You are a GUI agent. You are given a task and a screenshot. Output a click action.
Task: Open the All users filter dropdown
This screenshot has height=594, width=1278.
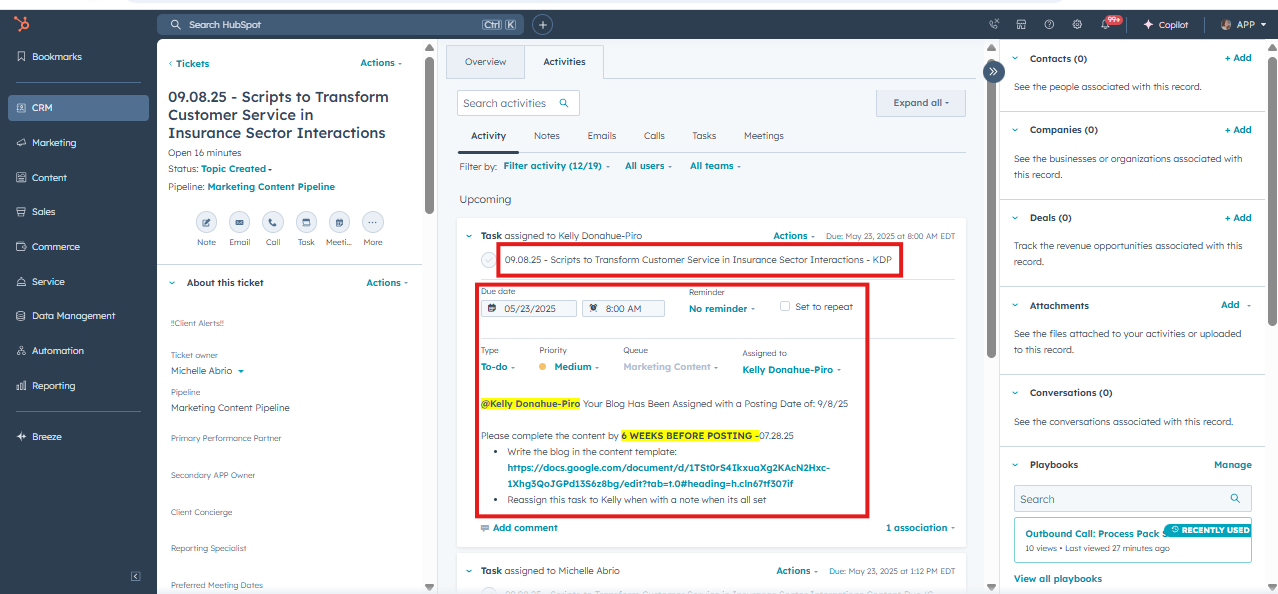[x=649, y=166]
